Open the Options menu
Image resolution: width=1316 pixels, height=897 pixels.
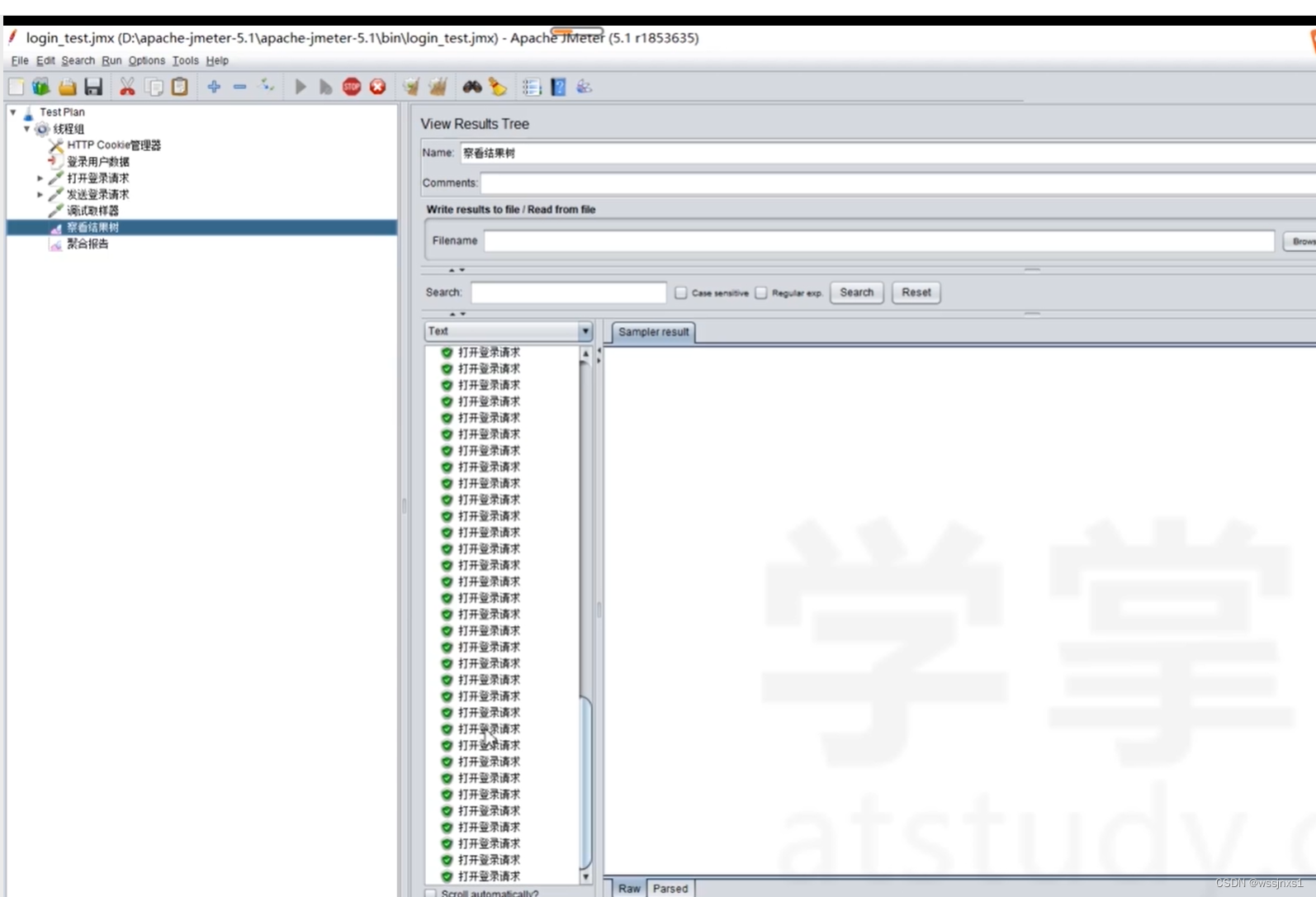(x=146, y=60)
